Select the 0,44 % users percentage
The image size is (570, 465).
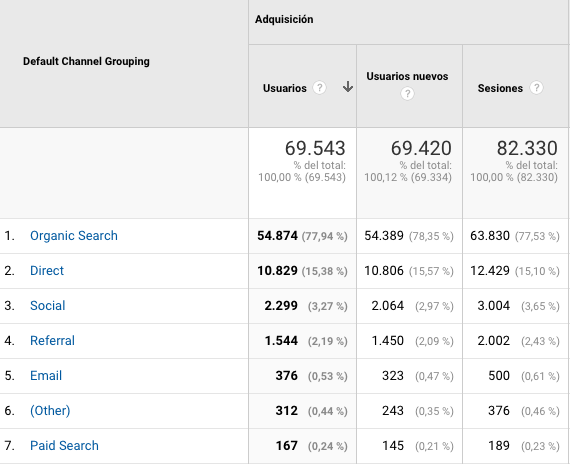tap(328, 411)
